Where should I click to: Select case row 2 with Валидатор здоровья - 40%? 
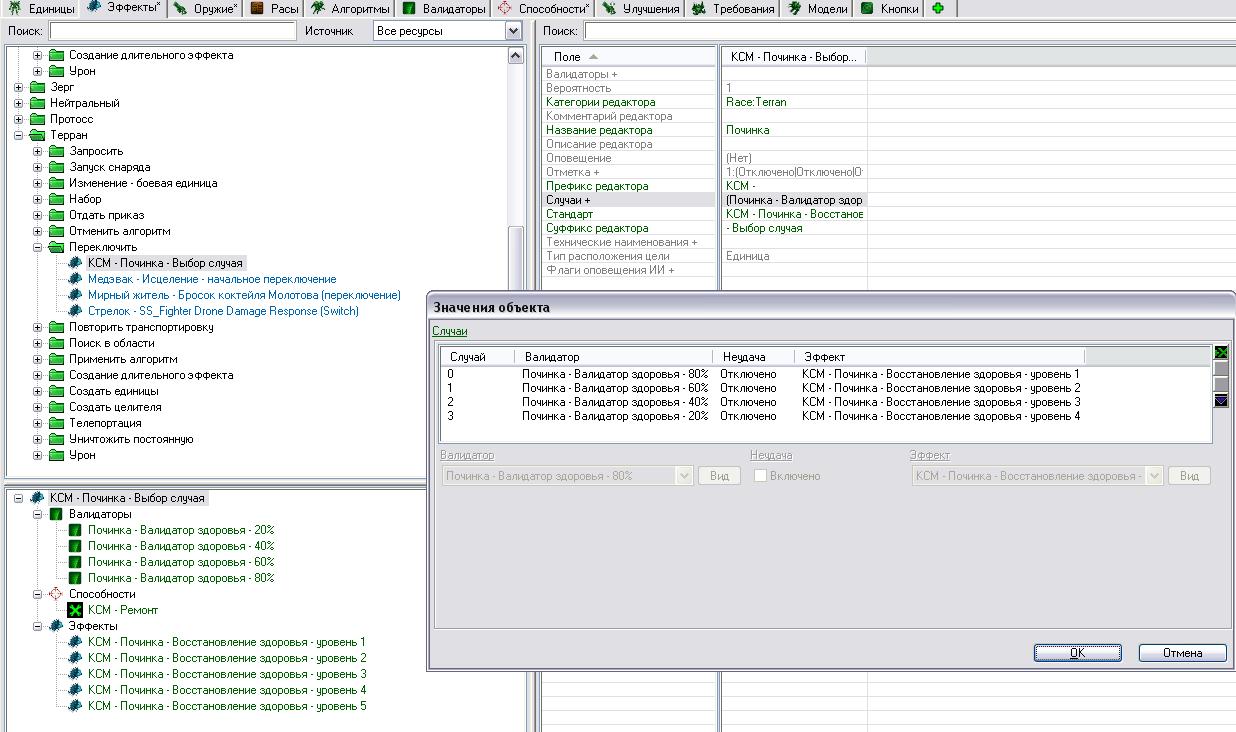(x=826, y=402)
